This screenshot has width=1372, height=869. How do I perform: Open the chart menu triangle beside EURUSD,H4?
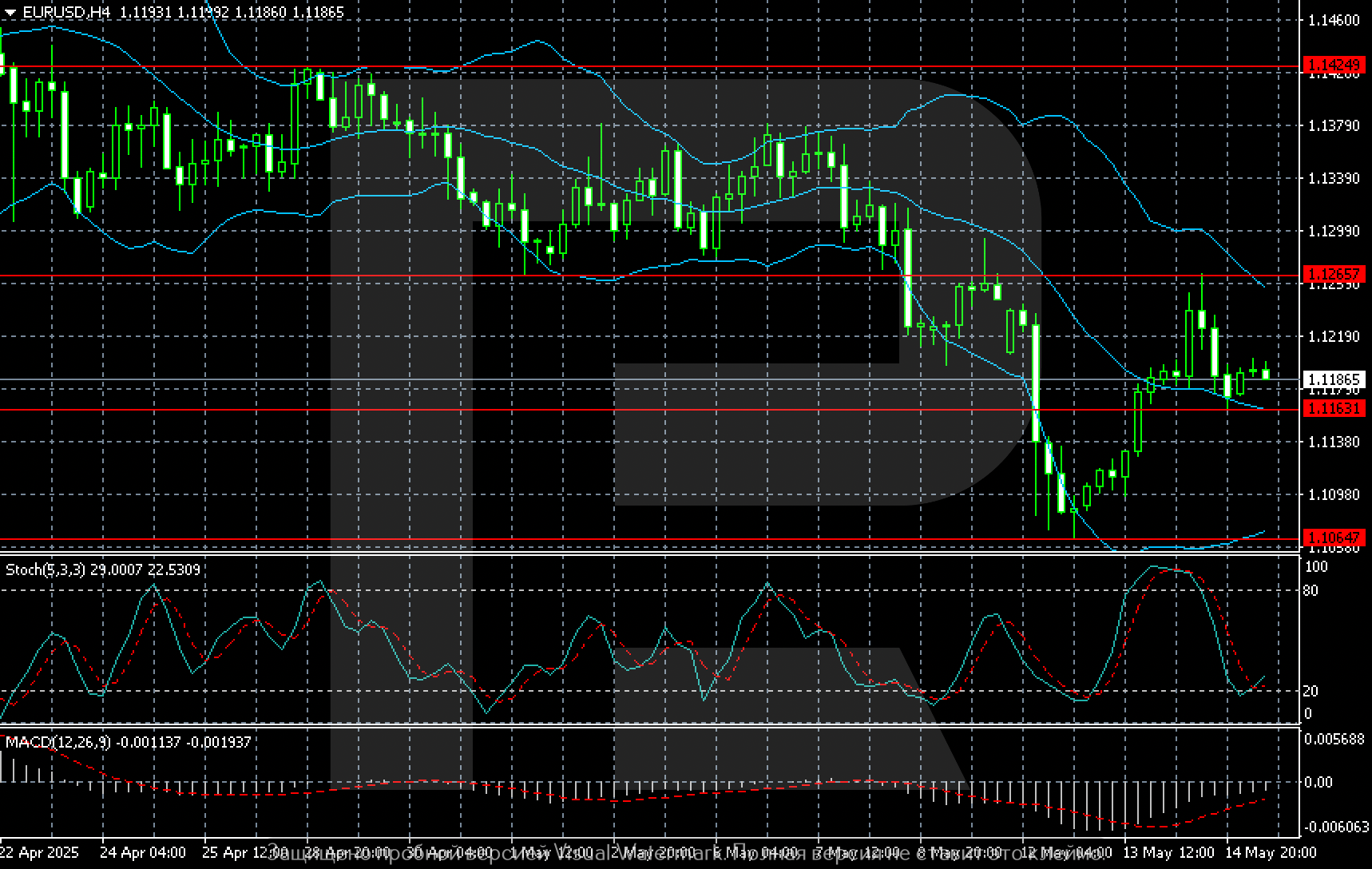pyautogui.click(x=10, y=12)
